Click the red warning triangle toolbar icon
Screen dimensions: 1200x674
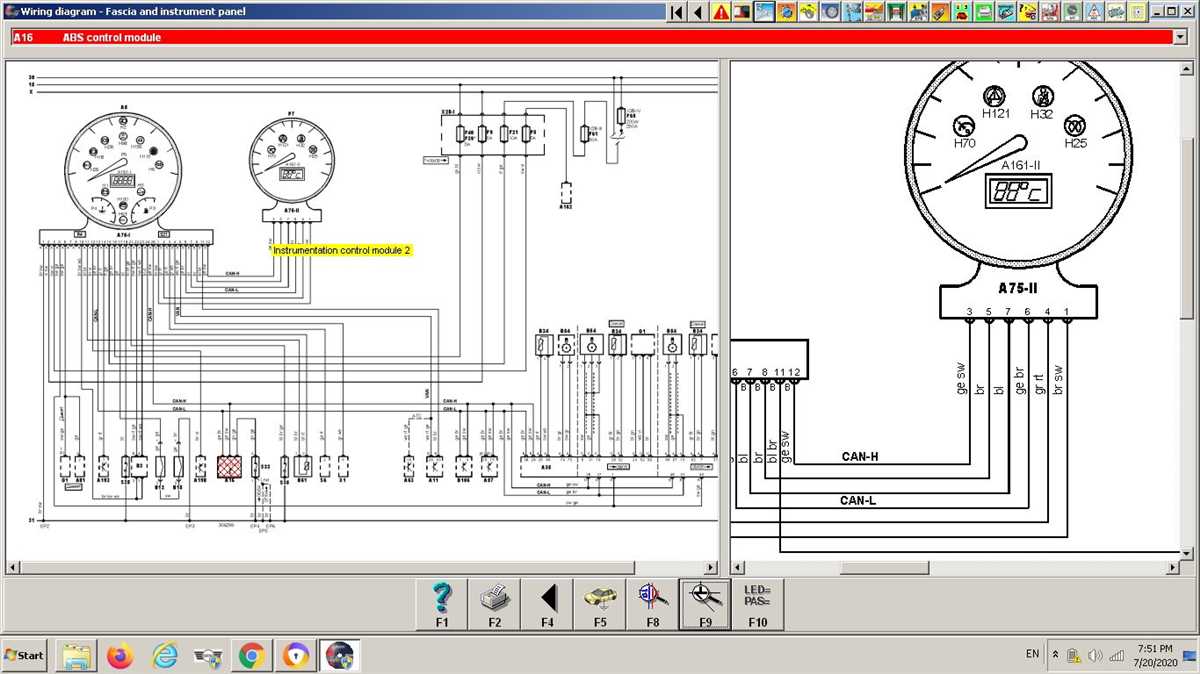pyautogui.click(x=720, y=12)
